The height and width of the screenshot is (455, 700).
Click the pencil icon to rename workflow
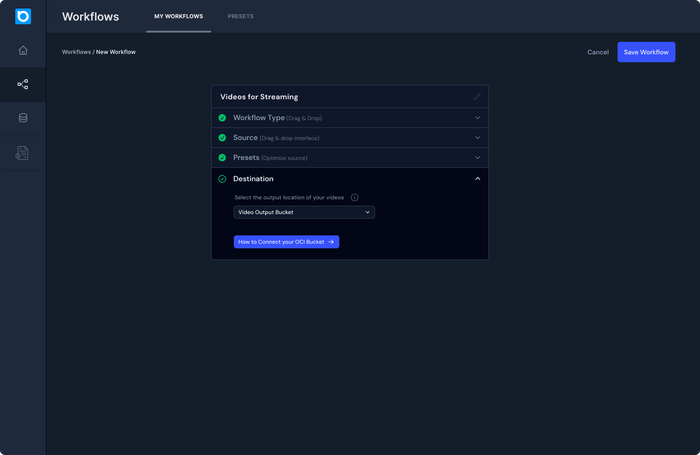click(x=477, y=97)
